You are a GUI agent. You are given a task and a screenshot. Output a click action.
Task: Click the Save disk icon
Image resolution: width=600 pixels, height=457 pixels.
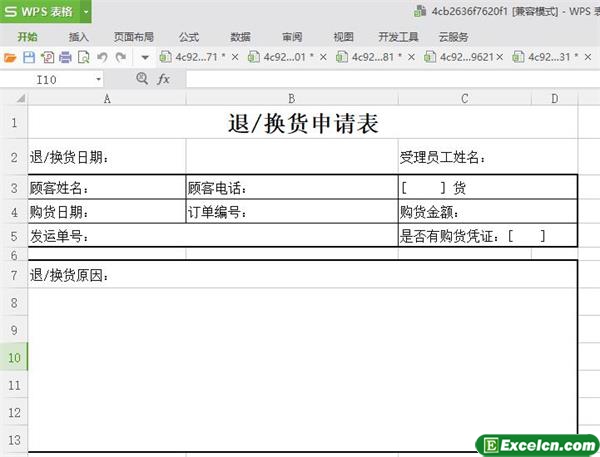click(x=29, y=57)
